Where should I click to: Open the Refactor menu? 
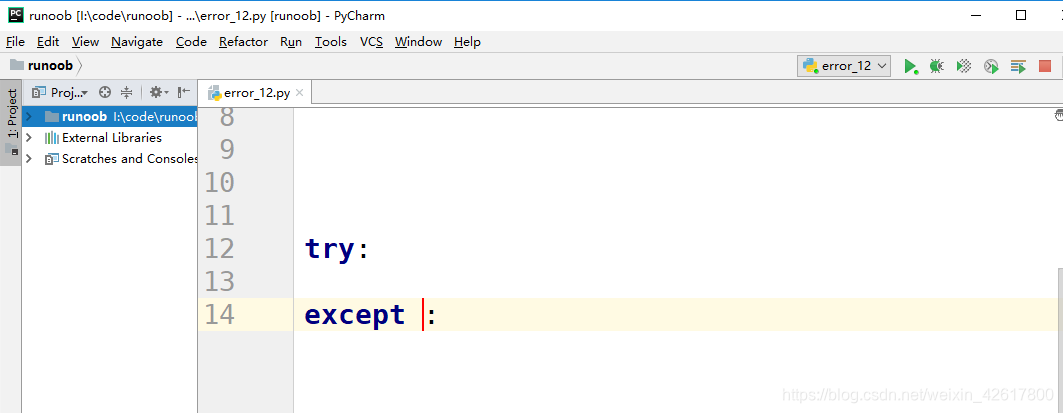(243, 41)
